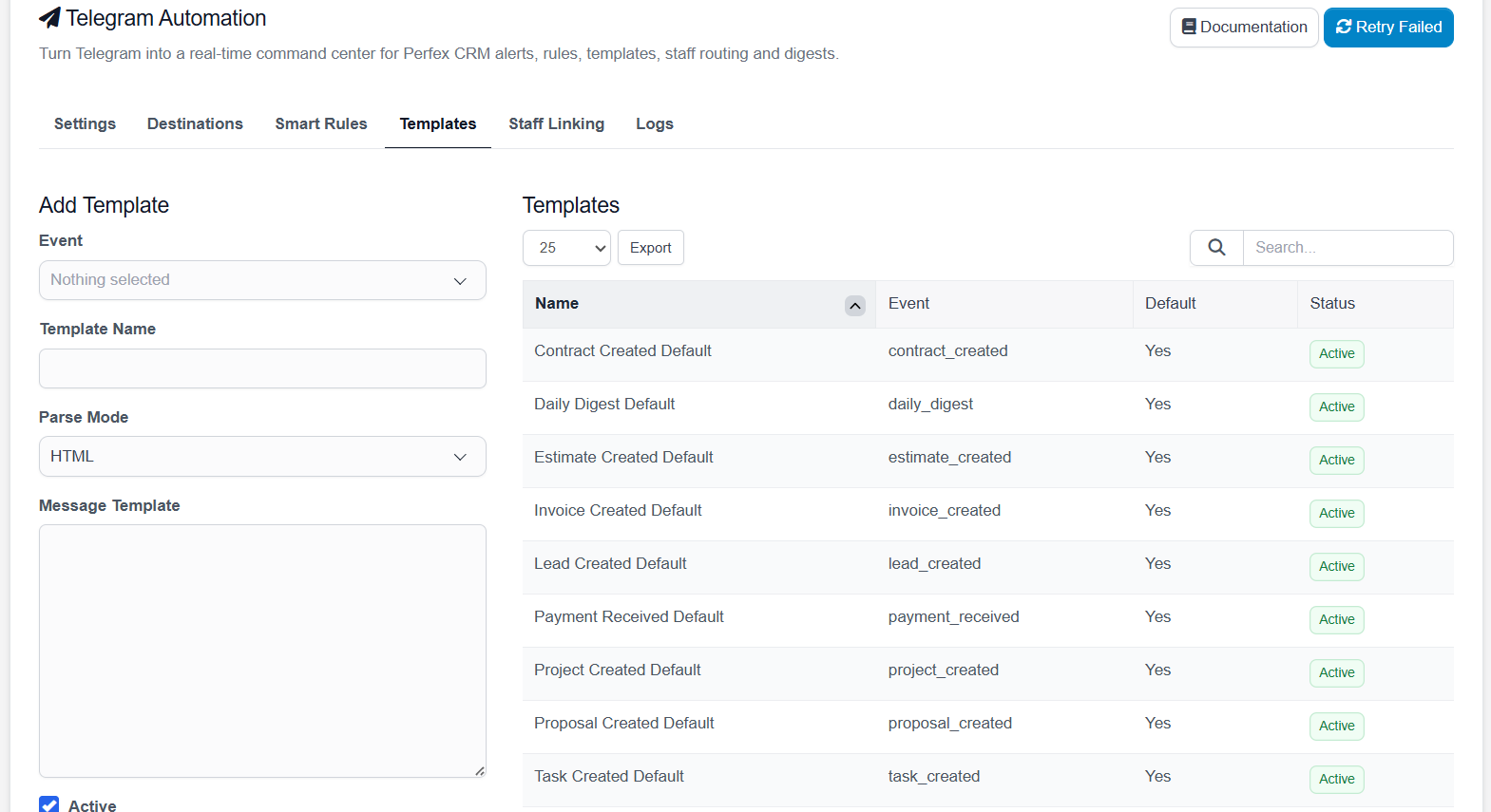Click Active badge for Invoice Created Default
1491x812 pixels.
click(x=1337, y=514)
